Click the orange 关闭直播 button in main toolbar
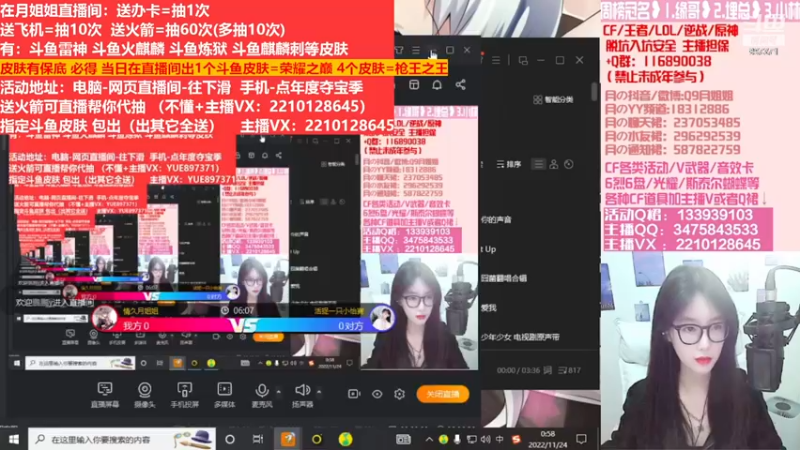 click(x=442, y=394)
